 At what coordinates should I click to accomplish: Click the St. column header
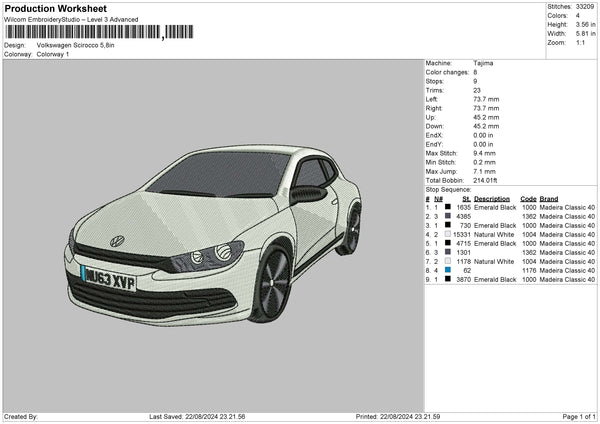coord(466,199)
